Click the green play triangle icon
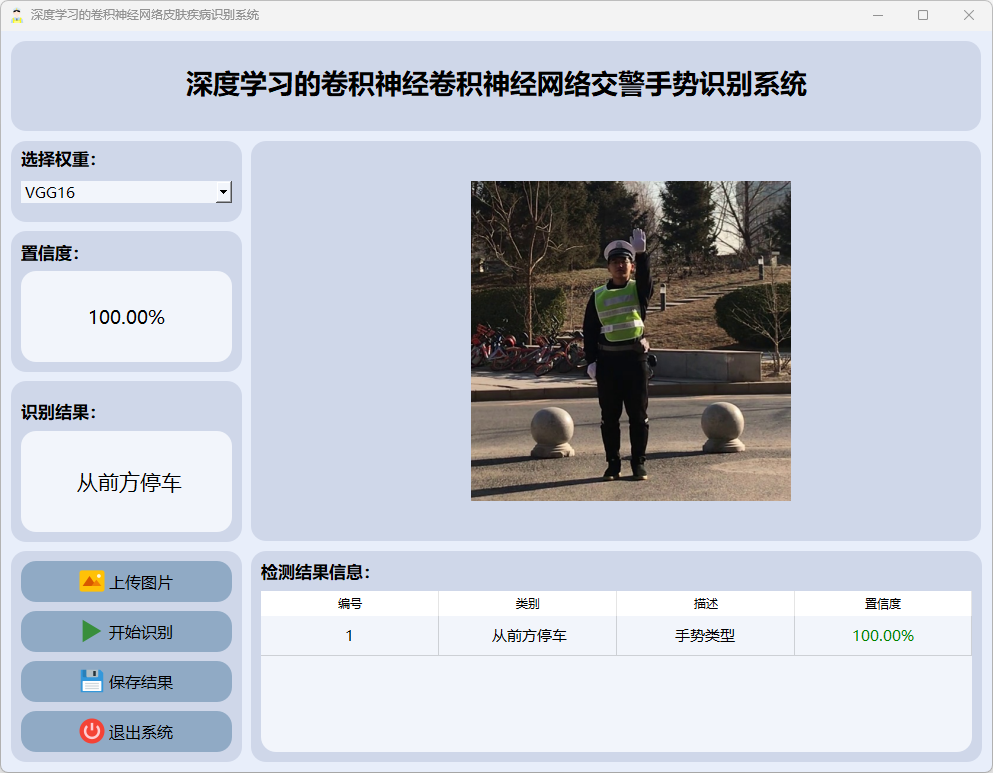 coord(91,631)
